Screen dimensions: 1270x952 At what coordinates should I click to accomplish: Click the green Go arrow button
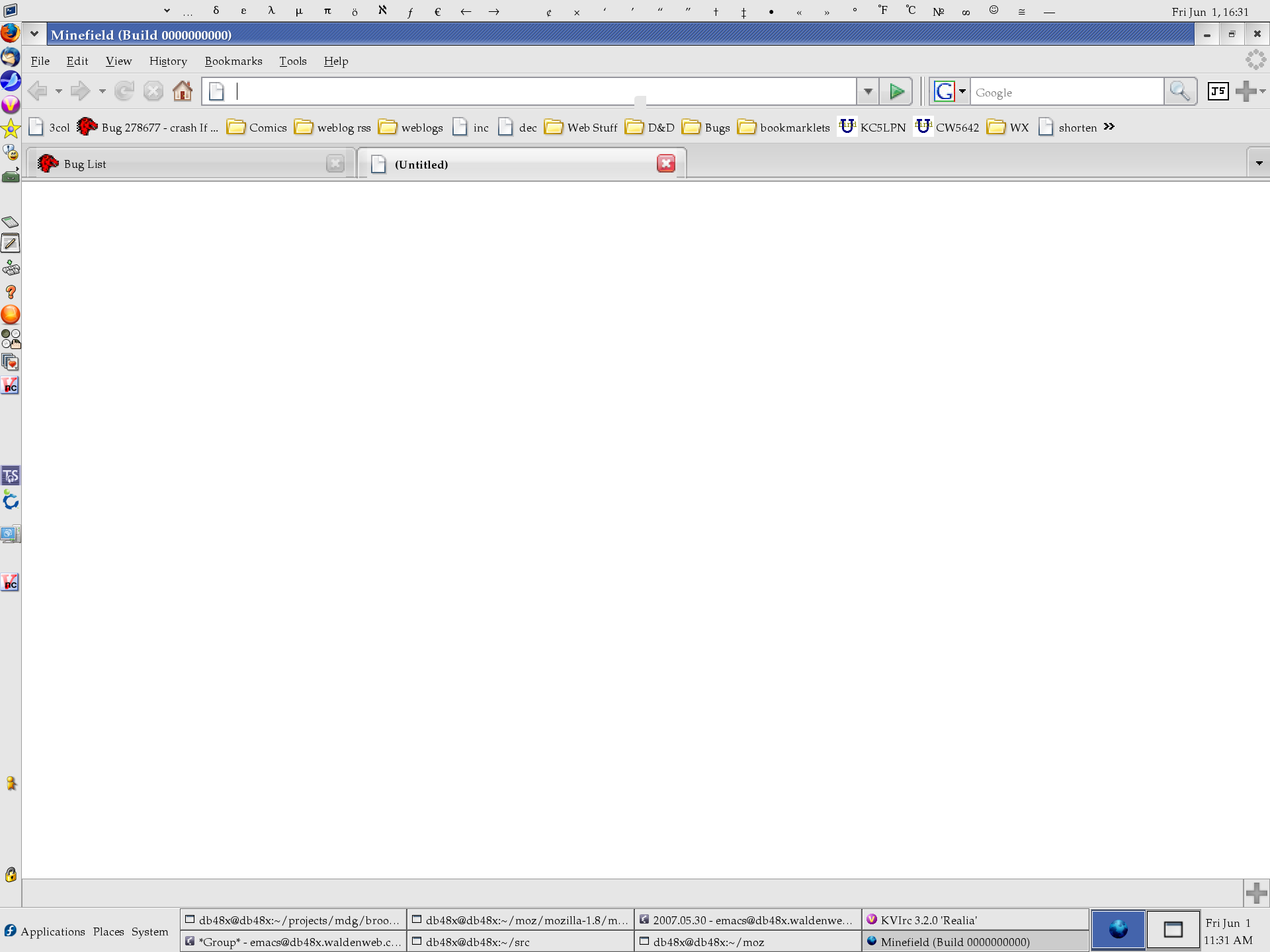897,91
